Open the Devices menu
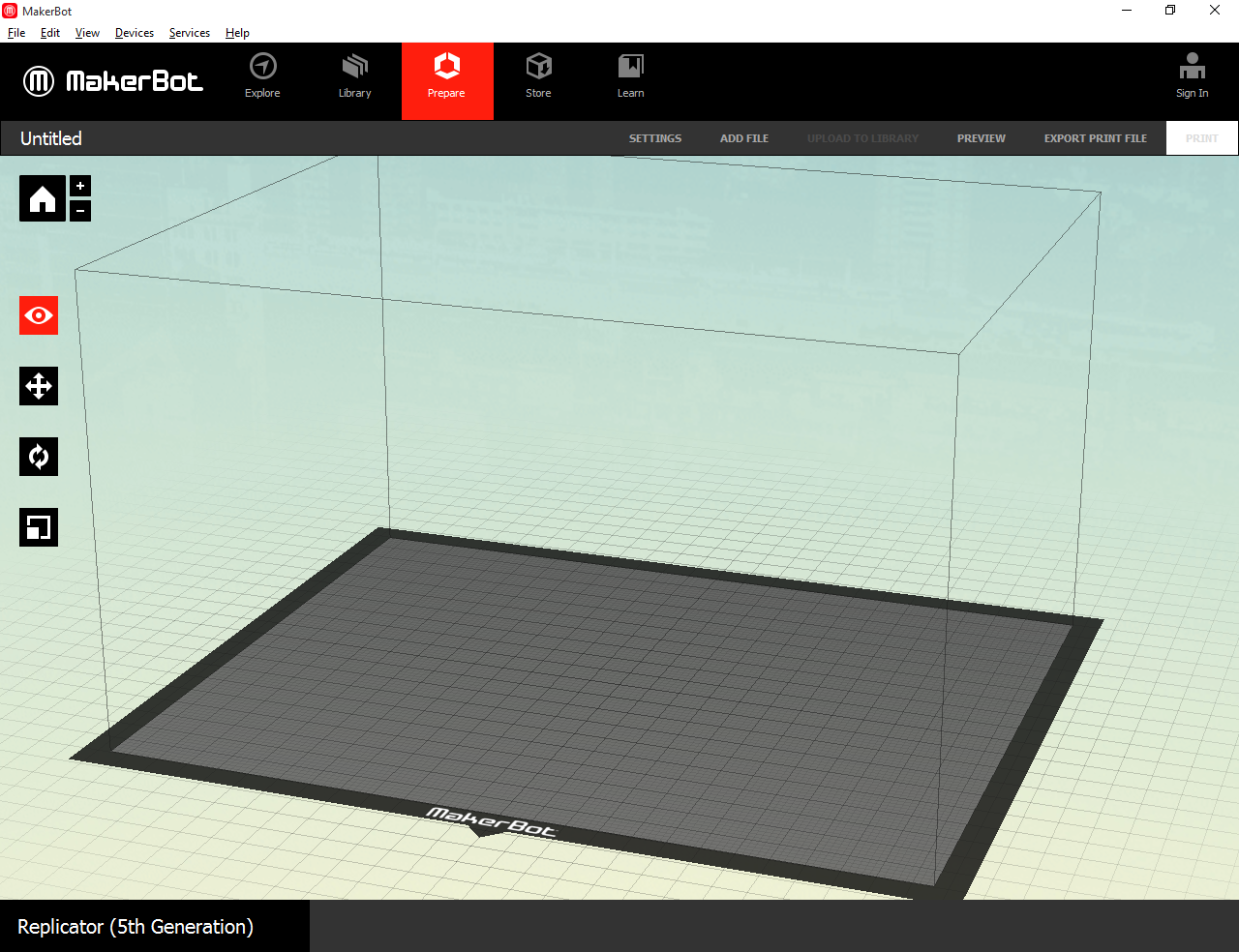The width and height of the screenshot is (1239, 952). [135, 33]
